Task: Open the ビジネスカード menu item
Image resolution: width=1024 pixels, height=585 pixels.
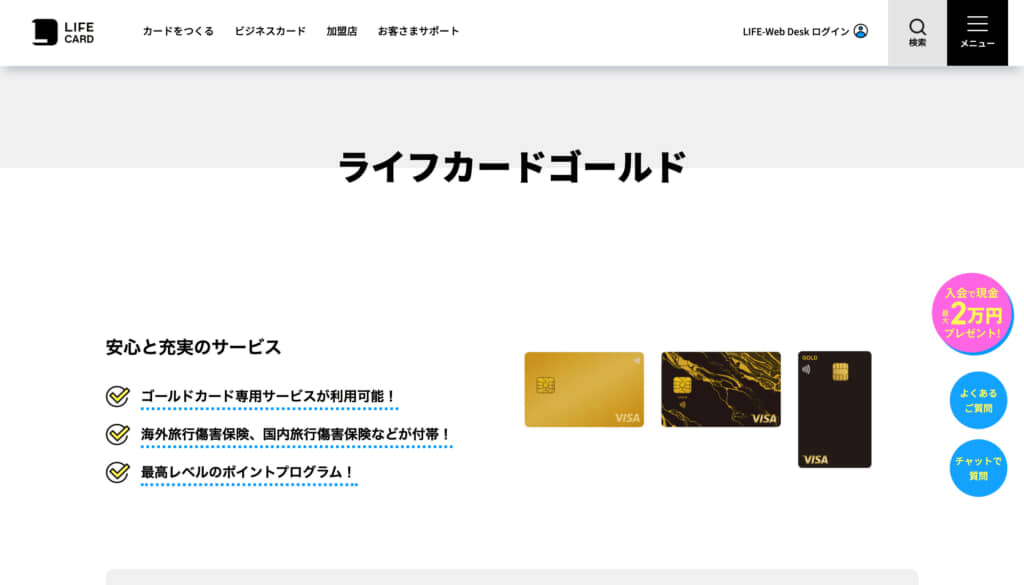Action: click(270, 31)
